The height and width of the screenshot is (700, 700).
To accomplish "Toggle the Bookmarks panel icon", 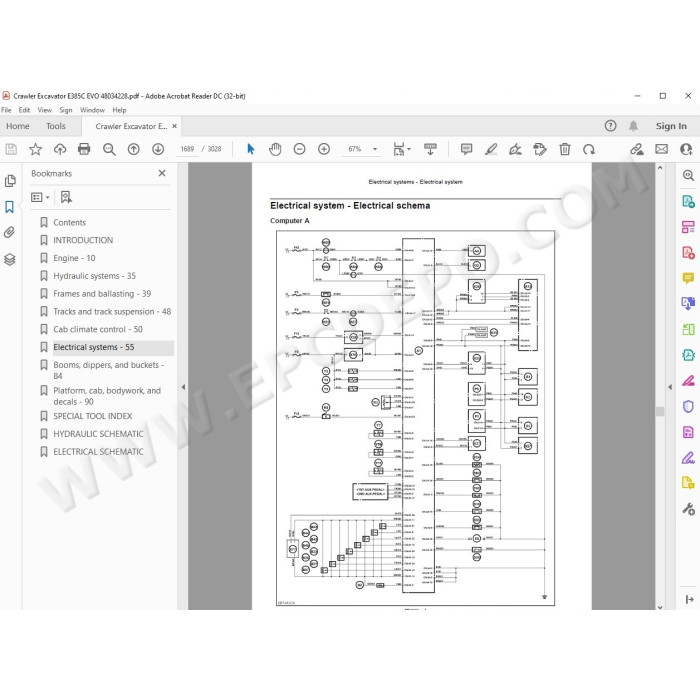I will [x=10, y=207].
